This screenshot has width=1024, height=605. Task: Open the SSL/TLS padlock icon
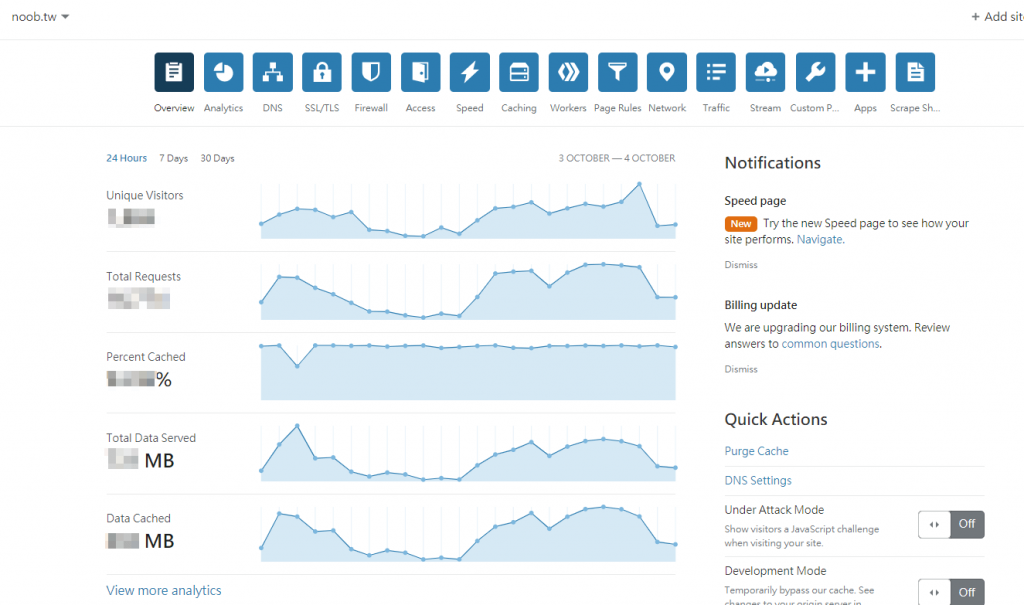[x=322, y=72]
